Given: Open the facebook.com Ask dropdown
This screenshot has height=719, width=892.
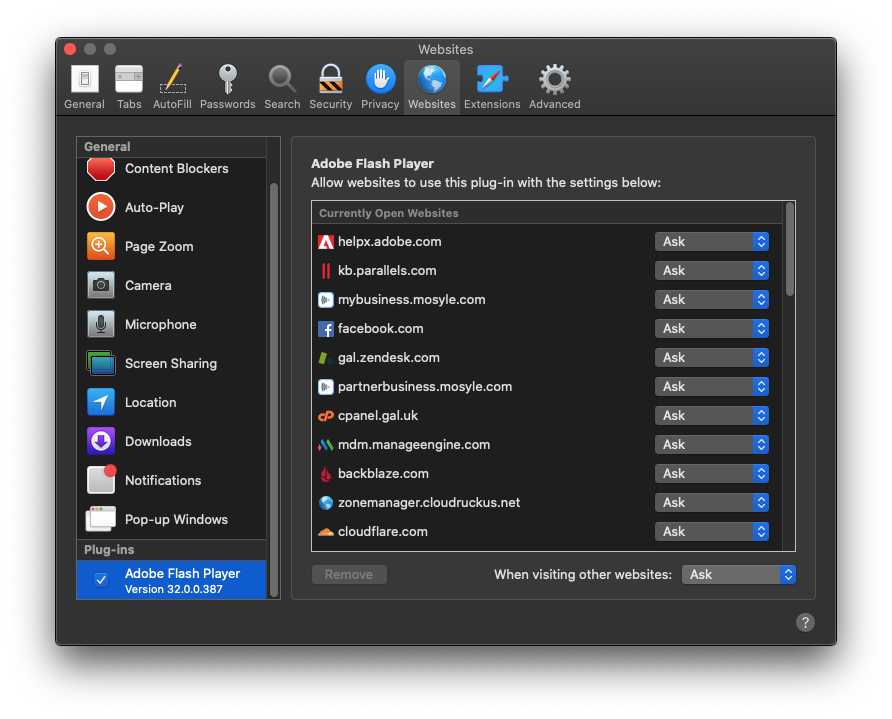Looking at the screenshot, I should [x=712, y=329].
